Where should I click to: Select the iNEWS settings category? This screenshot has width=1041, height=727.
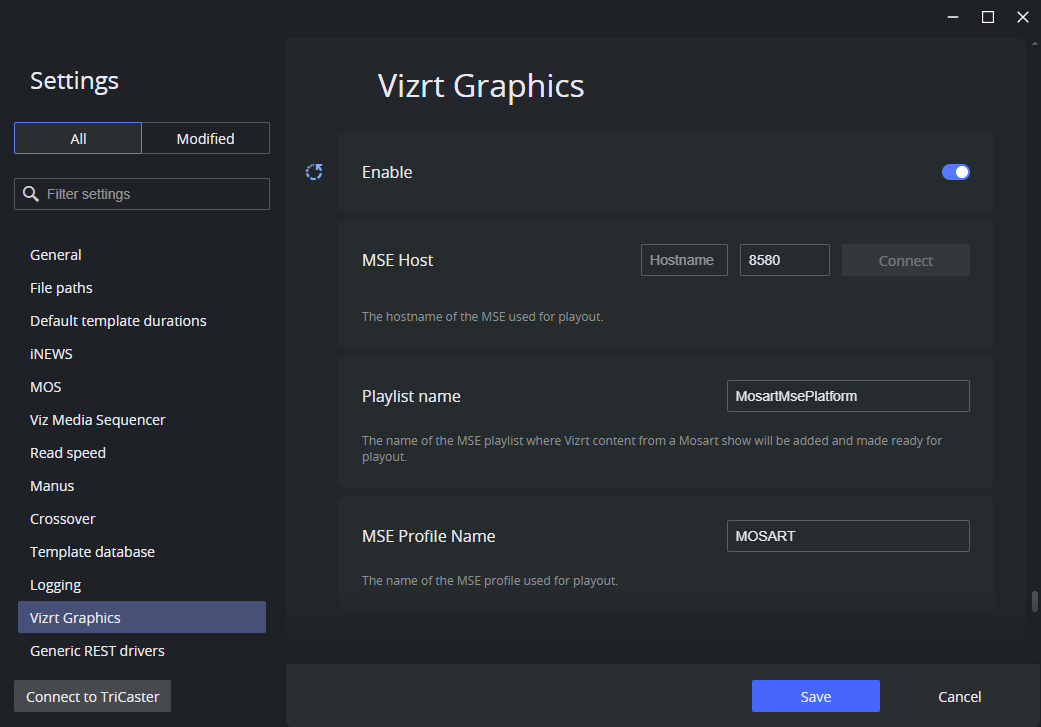pyautogui.click(x=51, y=353)
